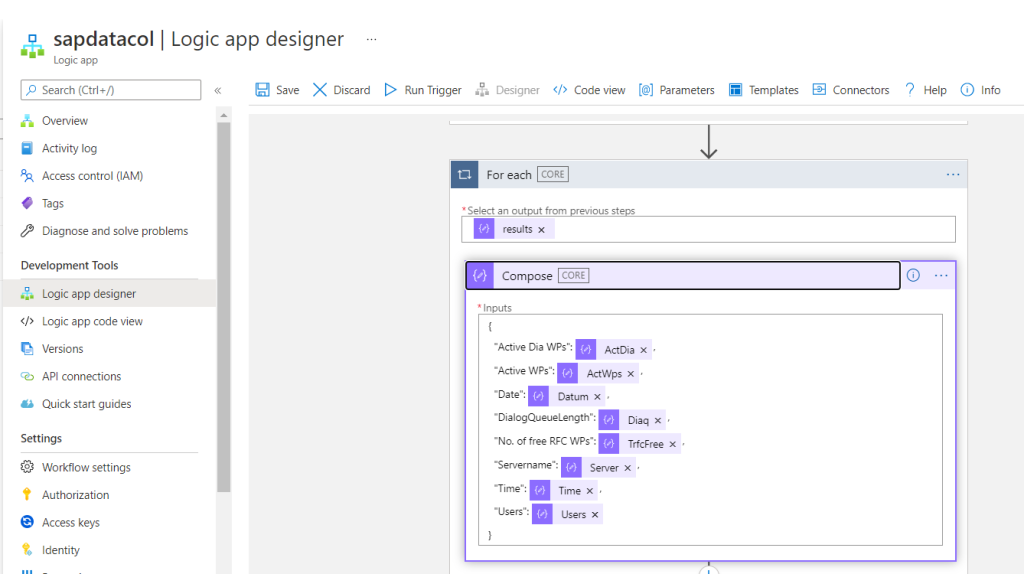Open Code view from the toolbar
Image resolution: width=1024 pixels, height=574 pixels.
coord(589,90)
